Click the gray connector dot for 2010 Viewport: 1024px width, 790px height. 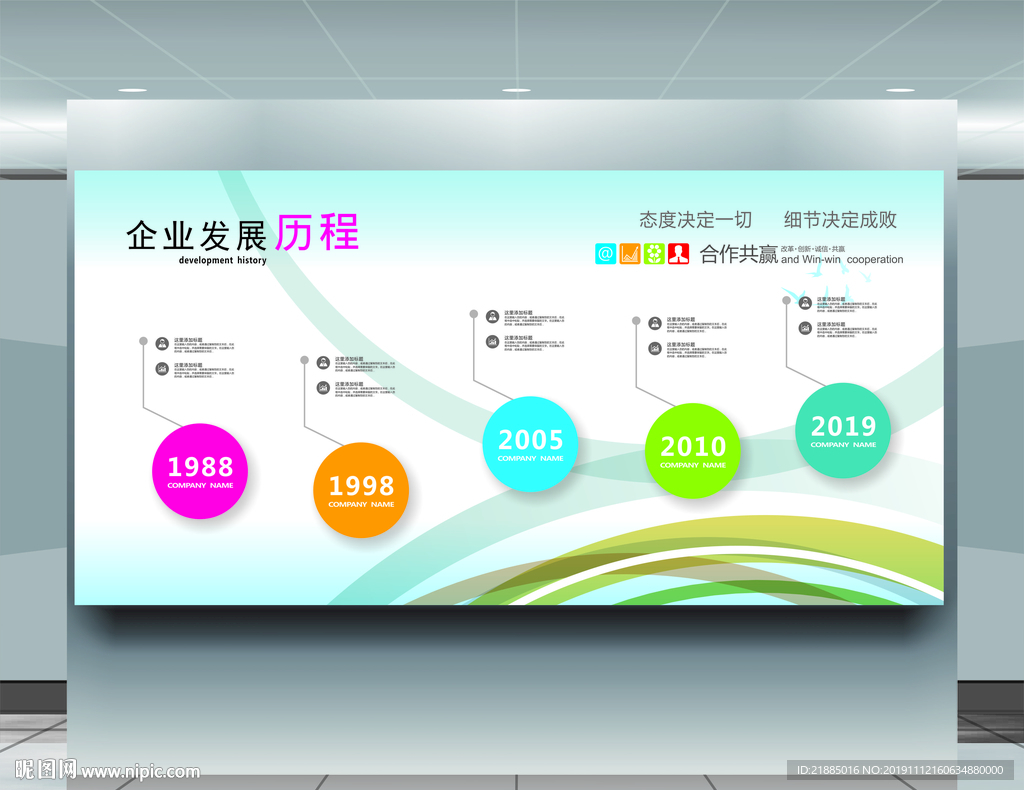click(x=636, y=321)
